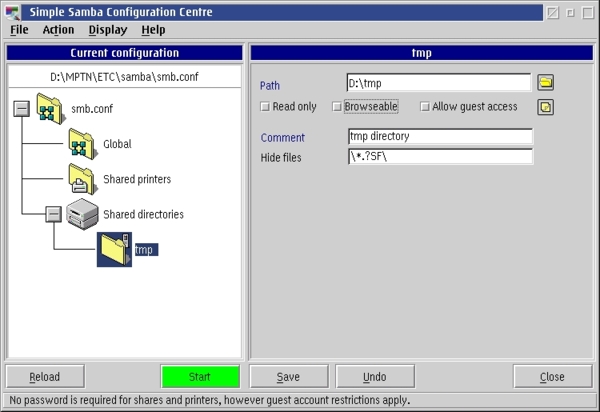Screen dimensions: 600x412
Task: Click the Path label
Action: click(x=270, y=85)
